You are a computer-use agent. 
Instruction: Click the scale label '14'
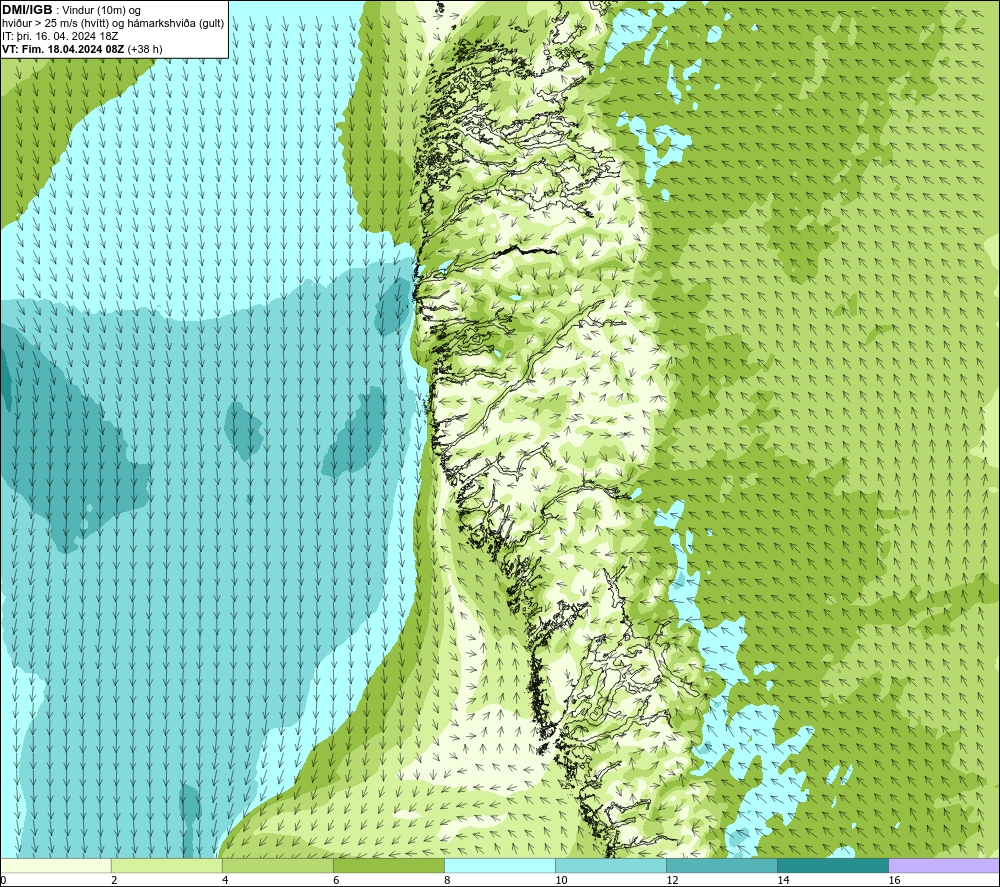[x=783, y=881]
